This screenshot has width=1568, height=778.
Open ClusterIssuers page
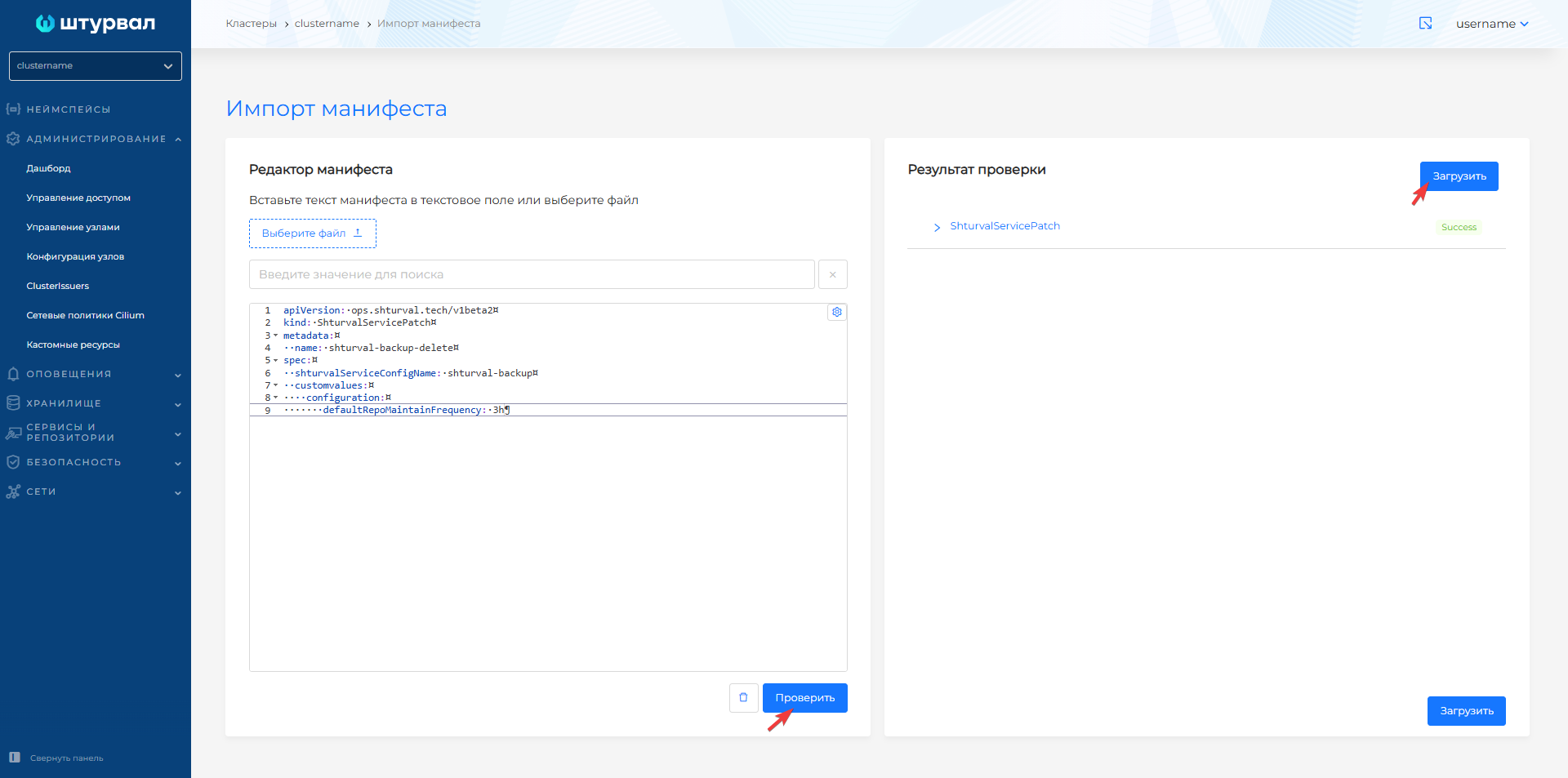[x=57, y=286]
